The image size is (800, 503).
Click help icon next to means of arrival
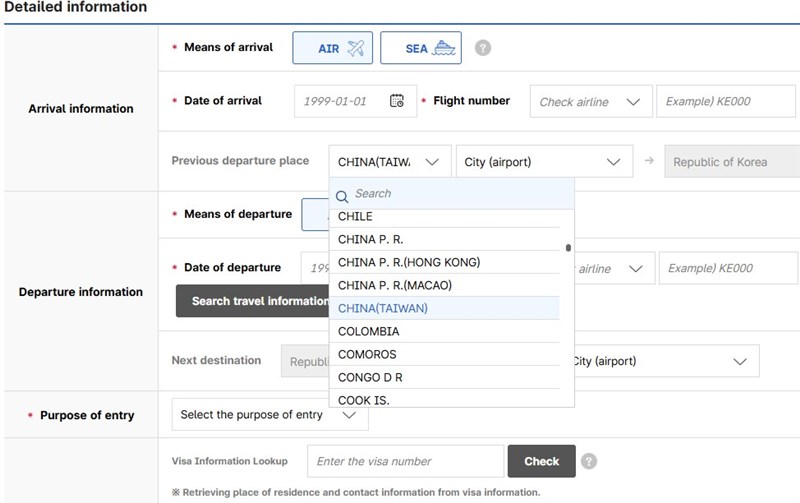pyautogui.click(x=483, y=48)
